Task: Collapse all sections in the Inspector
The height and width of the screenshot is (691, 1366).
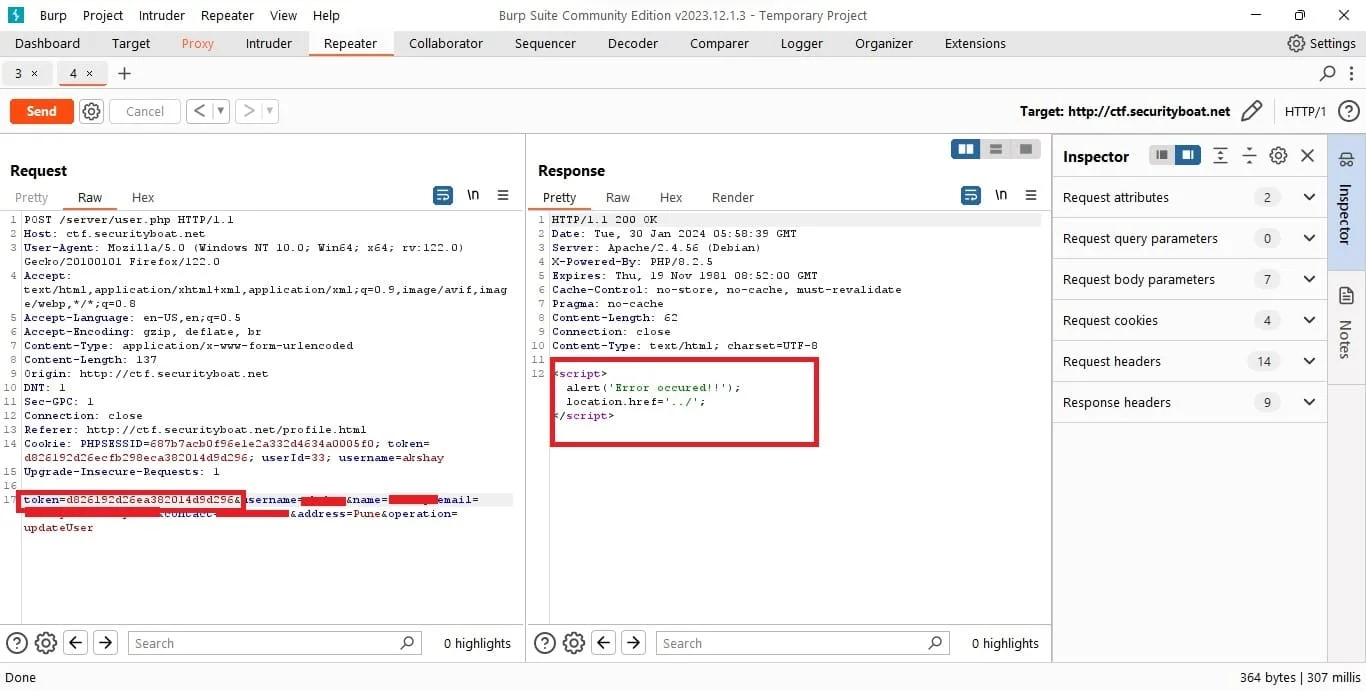Action: pyautogui.click(x=1249, y=155)
